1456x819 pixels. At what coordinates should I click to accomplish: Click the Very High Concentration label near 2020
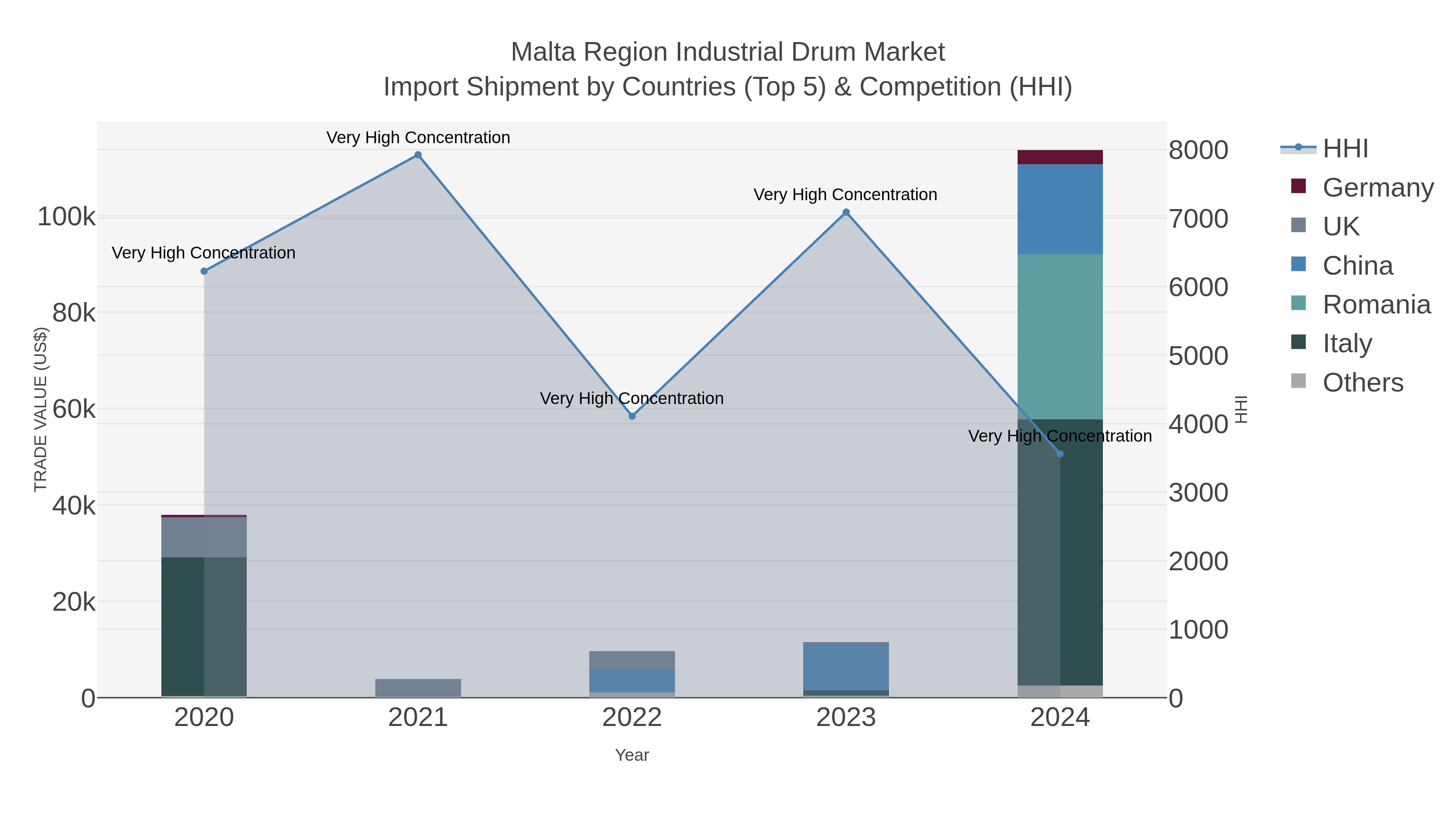tap(203, 253)
